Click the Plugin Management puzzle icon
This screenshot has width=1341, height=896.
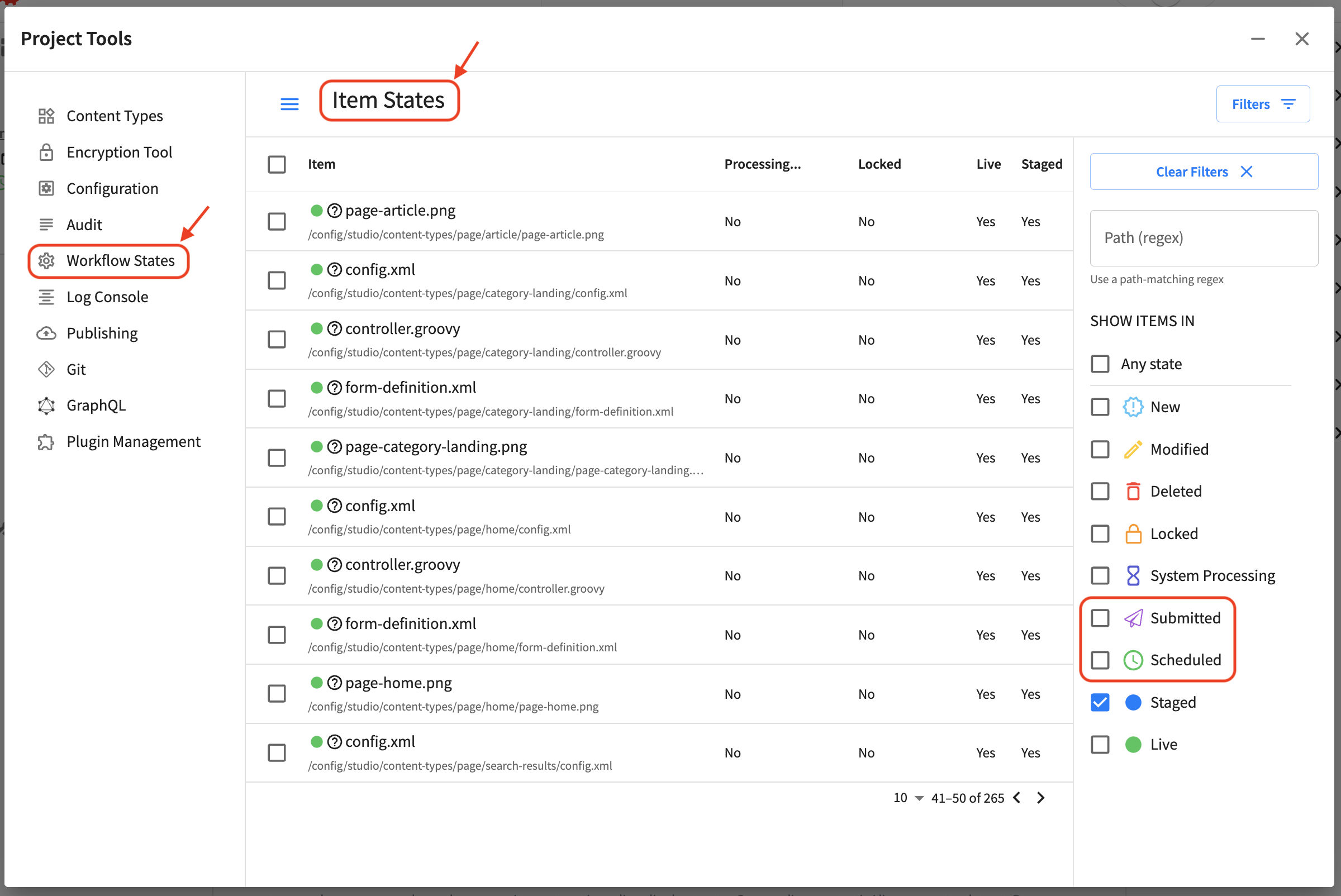[x=46, y=441]
